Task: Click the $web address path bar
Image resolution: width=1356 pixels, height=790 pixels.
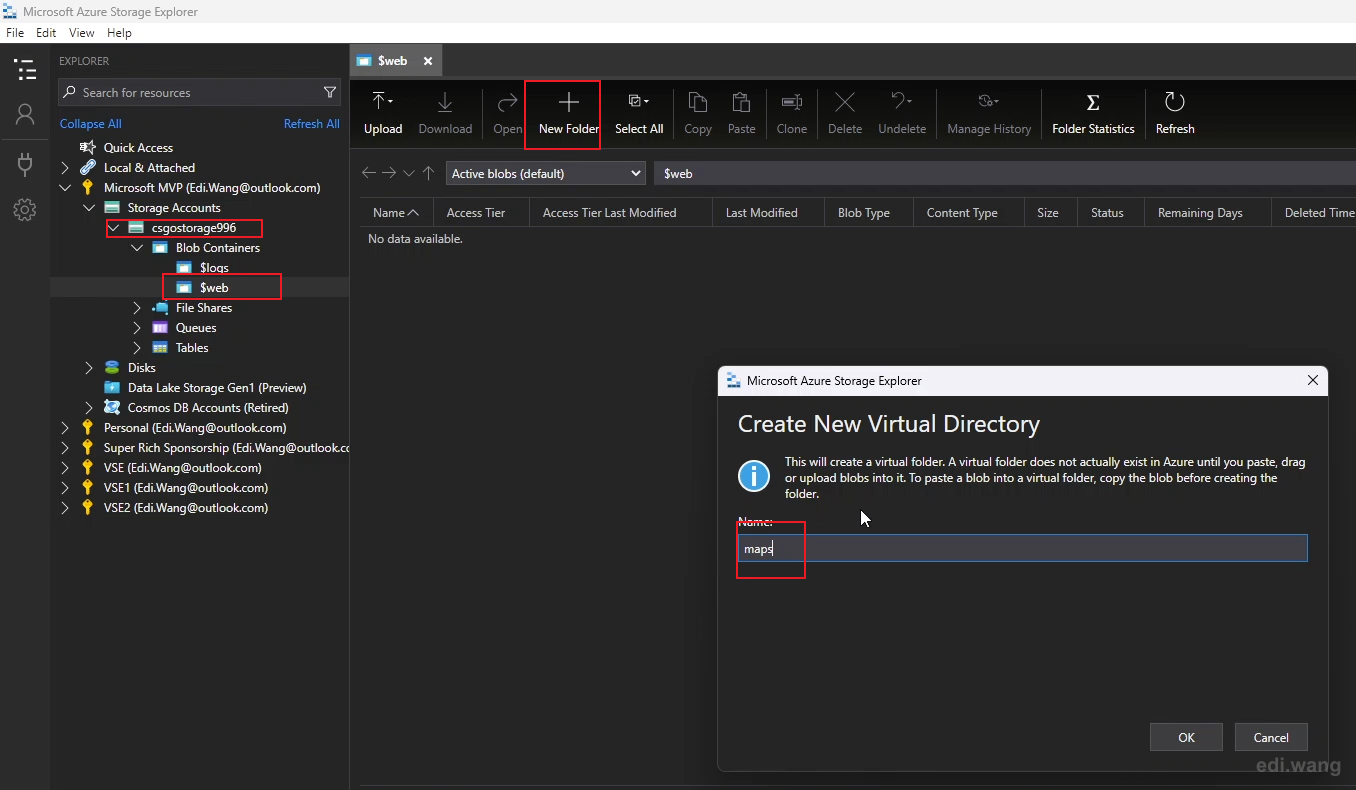Action: pyautogui.click(x=1004, y=173)
